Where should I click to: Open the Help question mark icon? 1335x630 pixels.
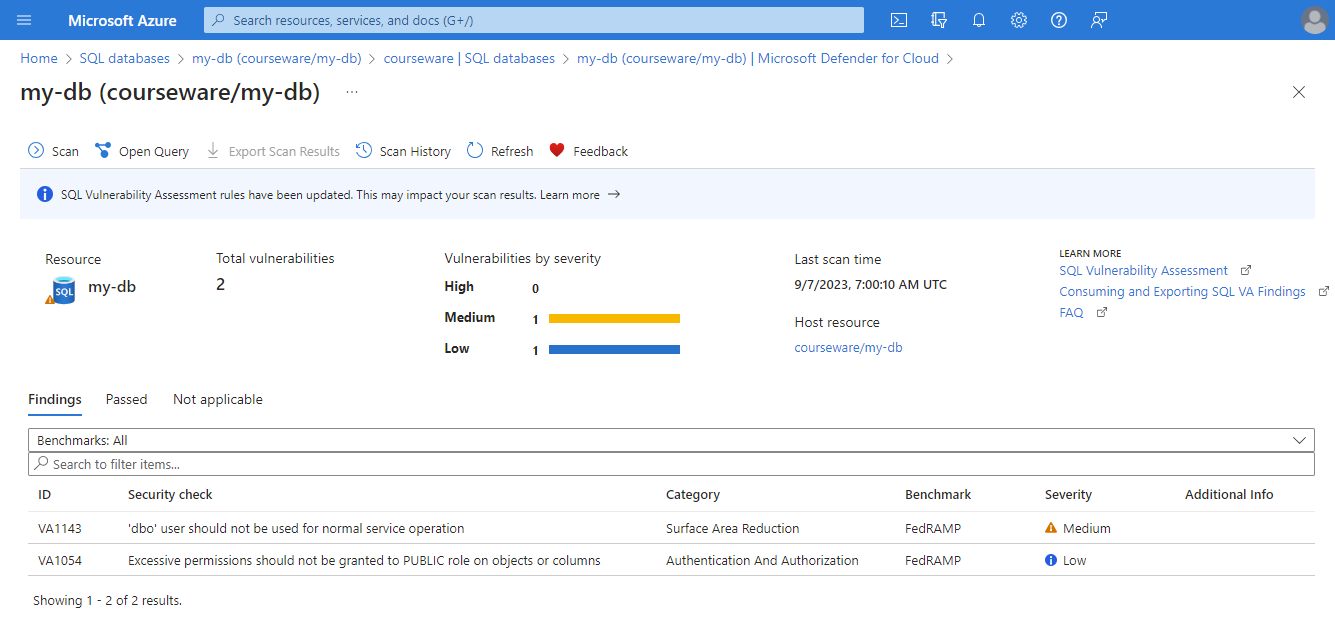click(x=1059, y=20)
